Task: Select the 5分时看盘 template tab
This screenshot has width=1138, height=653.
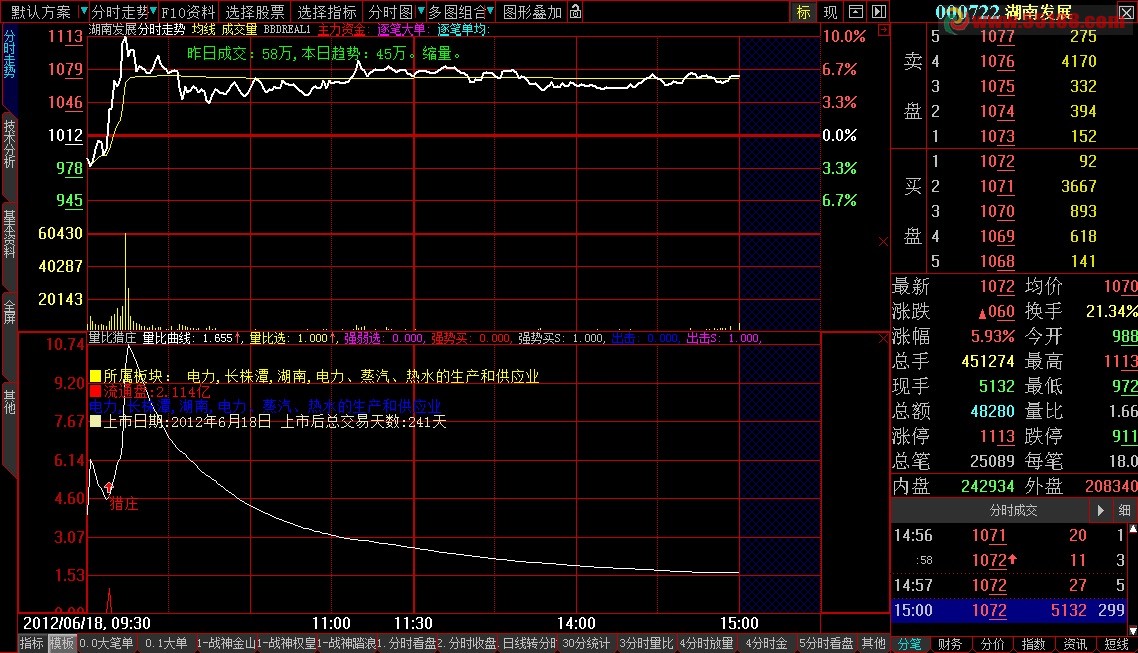Action: tap(826, 643)
